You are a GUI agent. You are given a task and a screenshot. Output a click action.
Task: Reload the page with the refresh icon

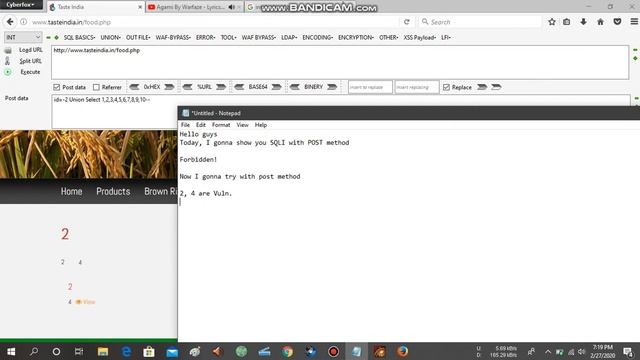pos(407,22)
